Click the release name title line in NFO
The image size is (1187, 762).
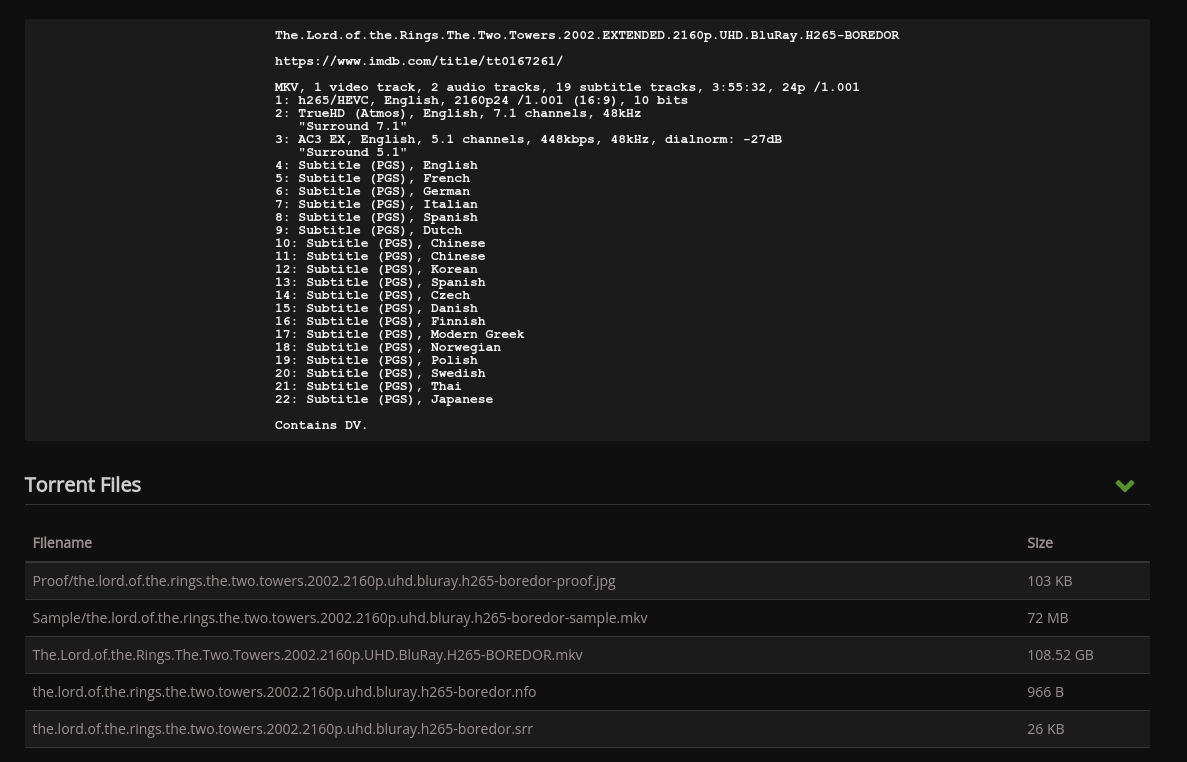(x=587, y=36)
